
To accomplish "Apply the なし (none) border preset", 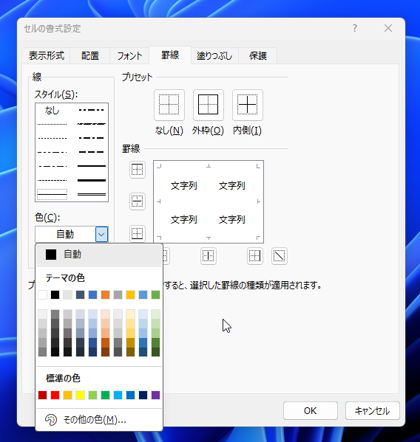I will [169, 105].
